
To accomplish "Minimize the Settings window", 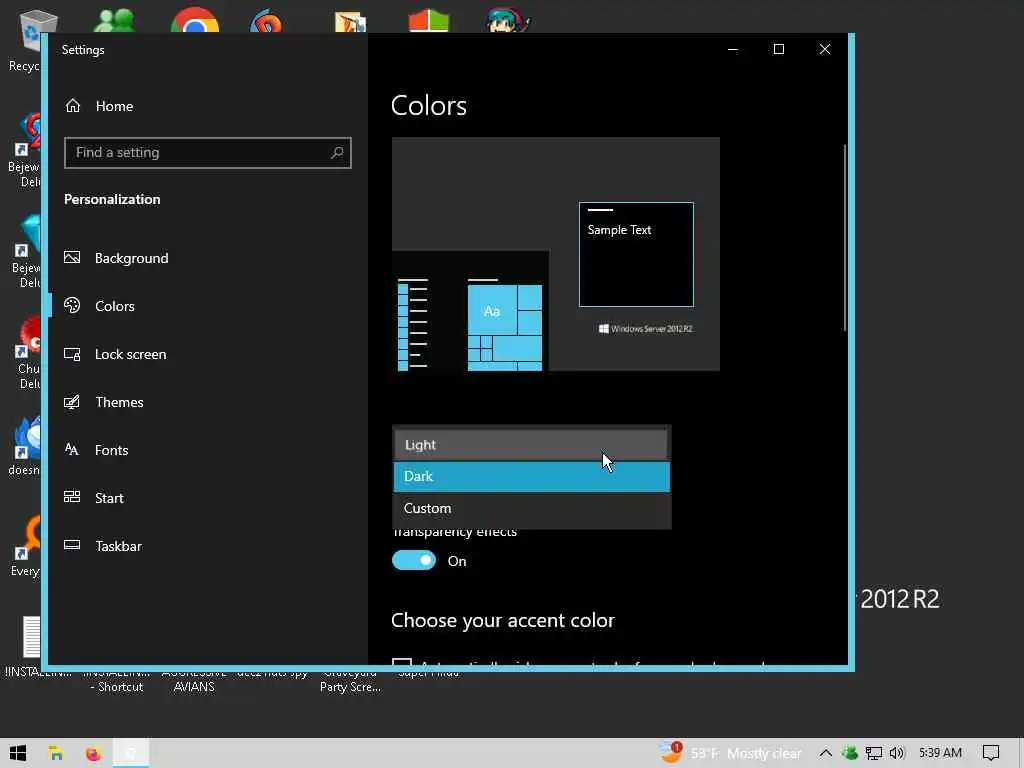I will click(733, 49).
